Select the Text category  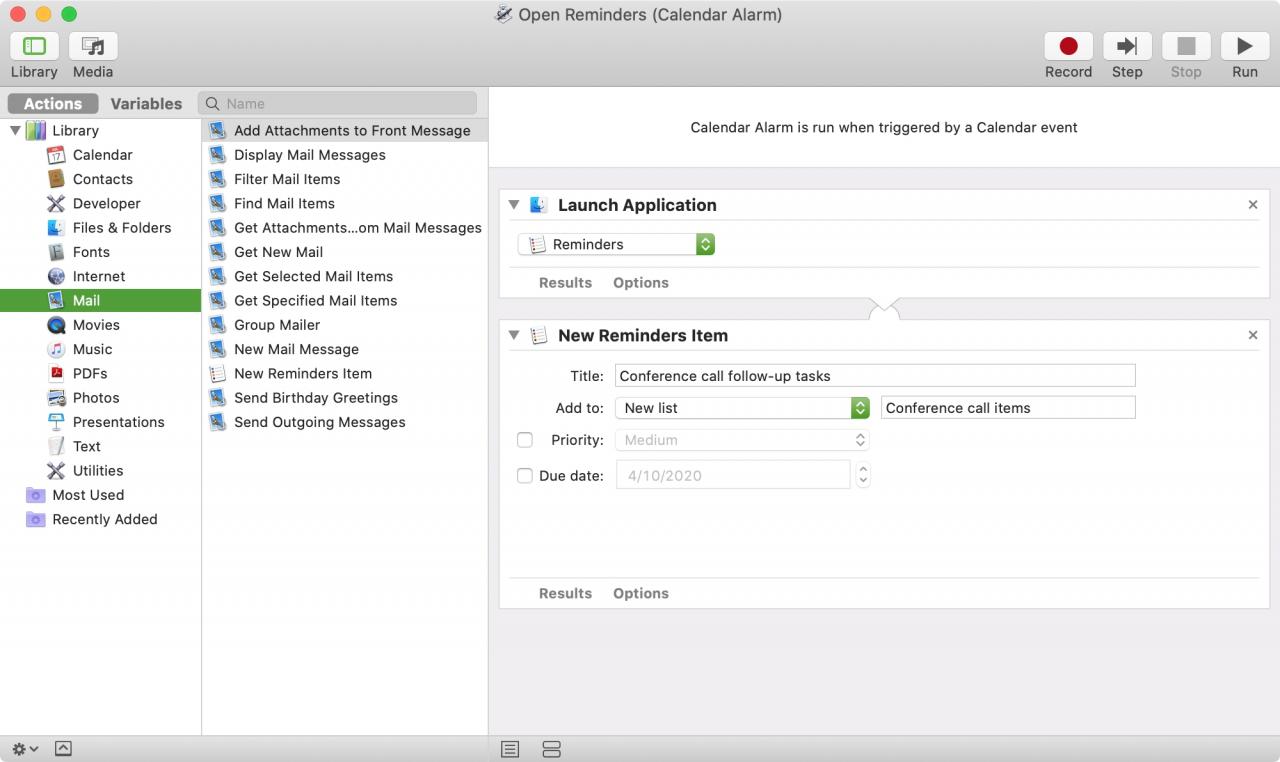click(x=100, y=446)
